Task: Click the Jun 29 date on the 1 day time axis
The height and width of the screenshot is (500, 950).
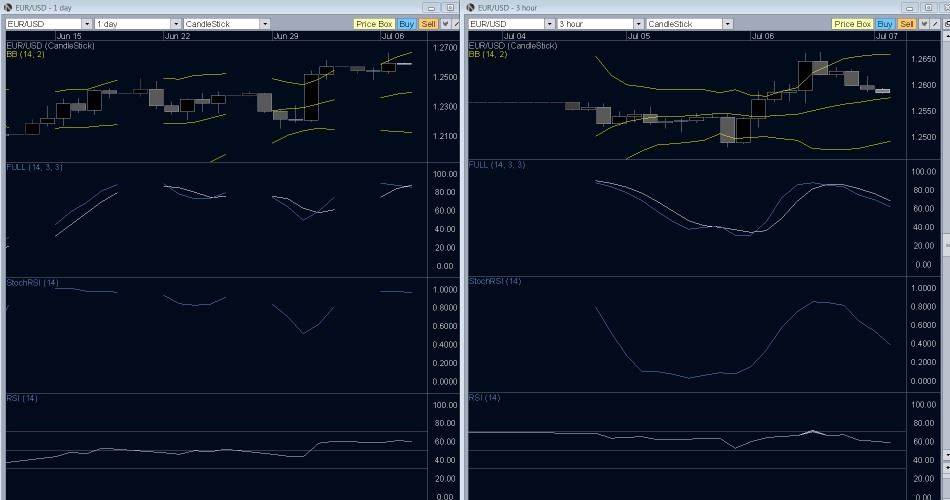Action: (286, 36)
